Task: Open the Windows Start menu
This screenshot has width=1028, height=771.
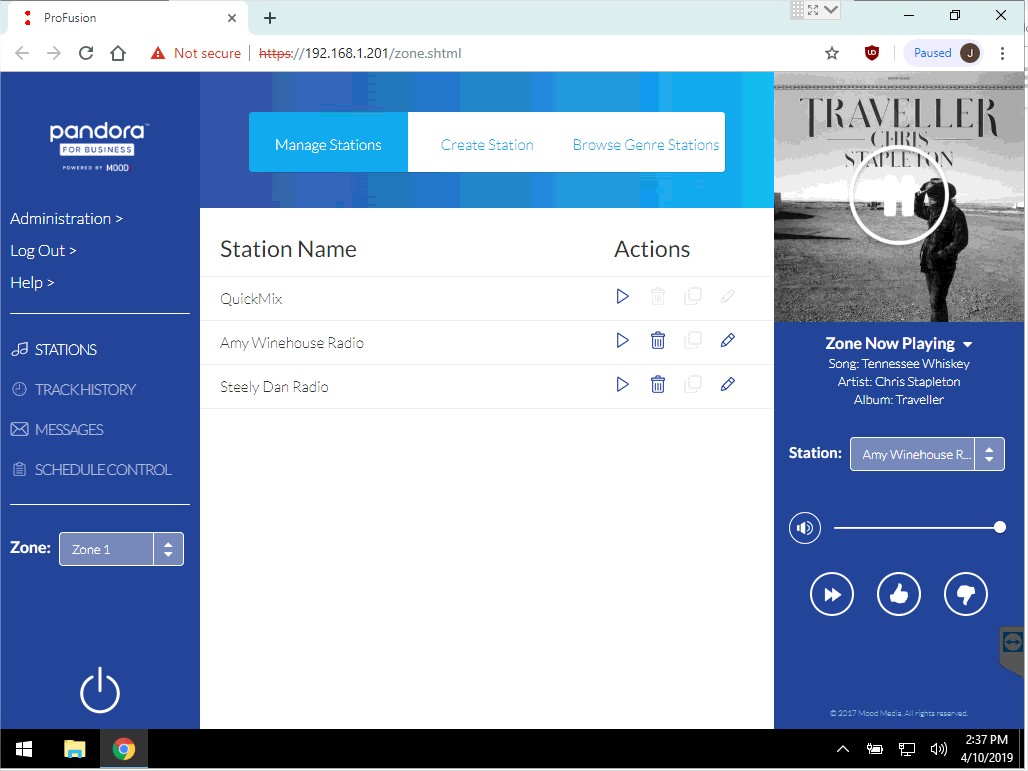Action: click(24, 749)
